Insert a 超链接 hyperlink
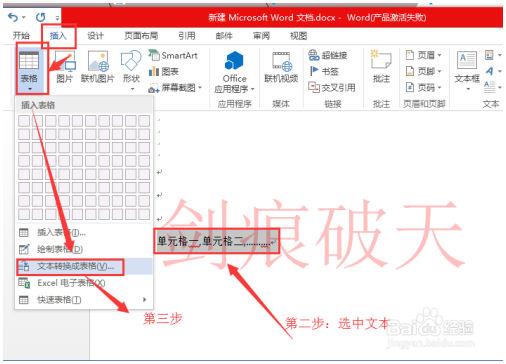This screenshot has width=506, height=364. (x=328, y=55)
